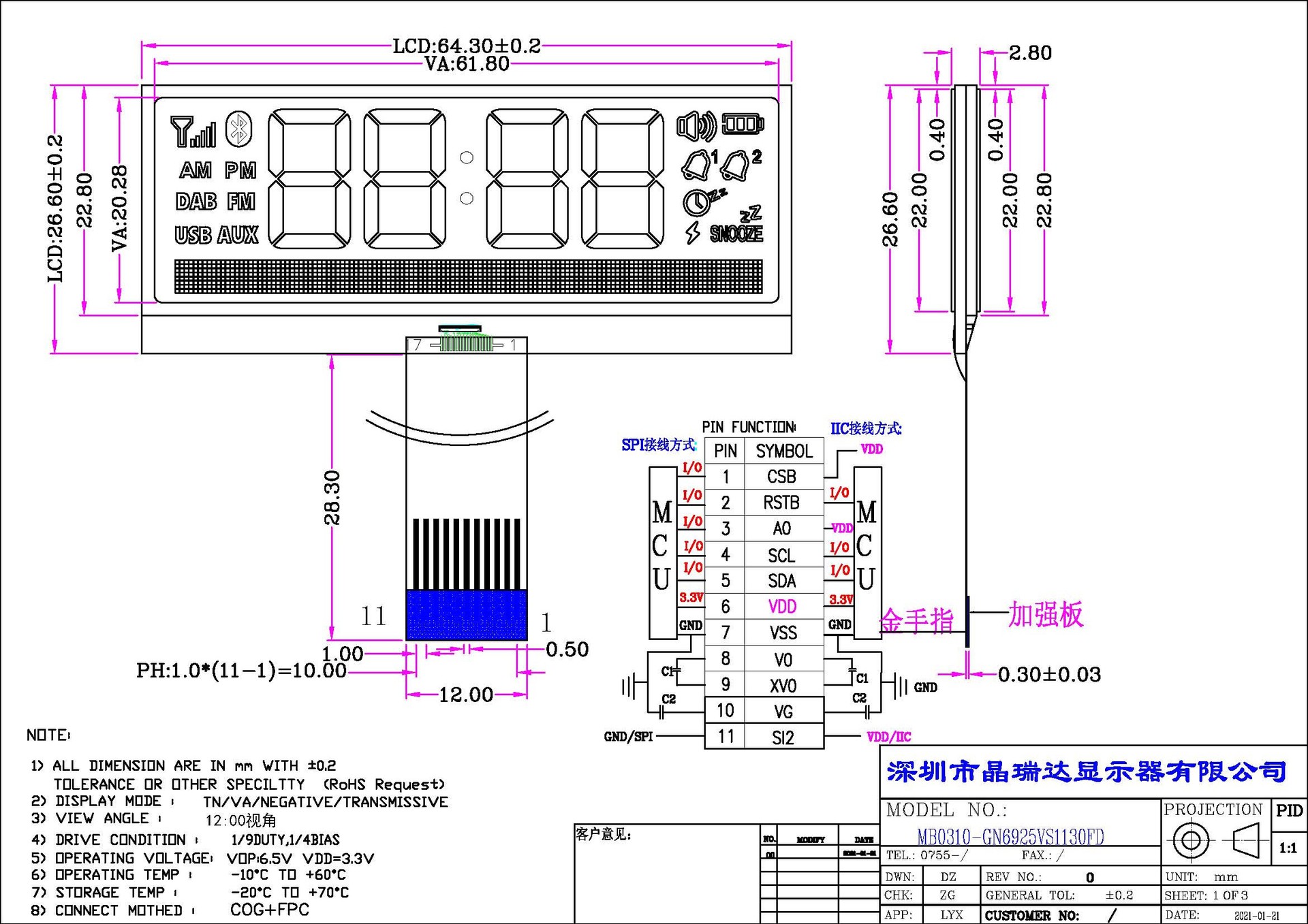The height and width of the screenshot is (924, 1308).
Task: Click the first seven-segment digit
Action: (309, 178)
